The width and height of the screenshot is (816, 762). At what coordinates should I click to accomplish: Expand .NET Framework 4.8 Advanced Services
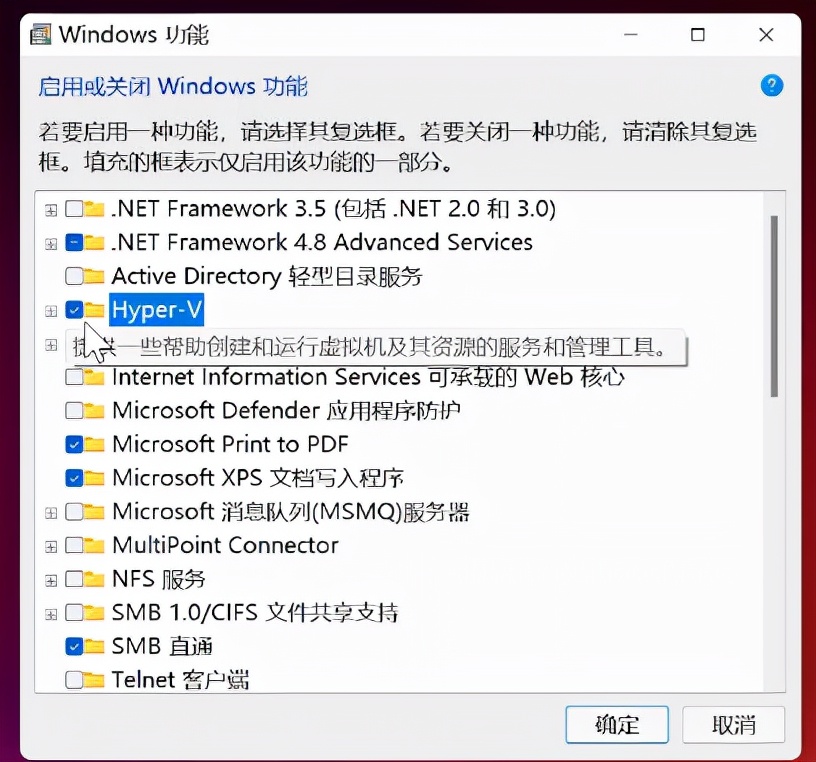(51, 242)
